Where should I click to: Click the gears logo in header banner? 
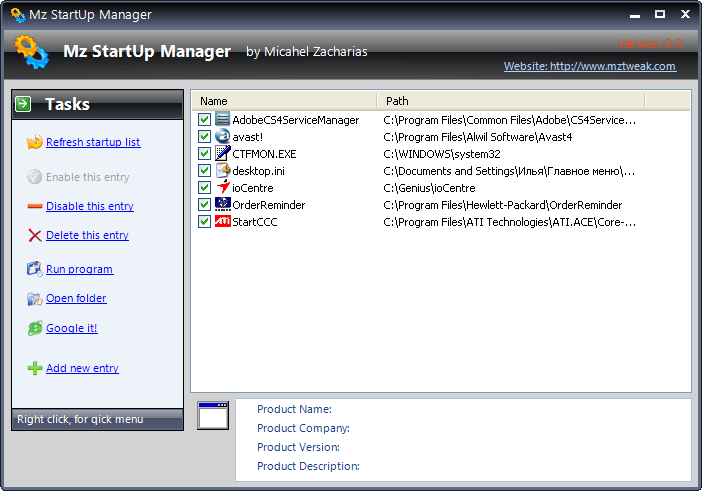click(31, 52)
